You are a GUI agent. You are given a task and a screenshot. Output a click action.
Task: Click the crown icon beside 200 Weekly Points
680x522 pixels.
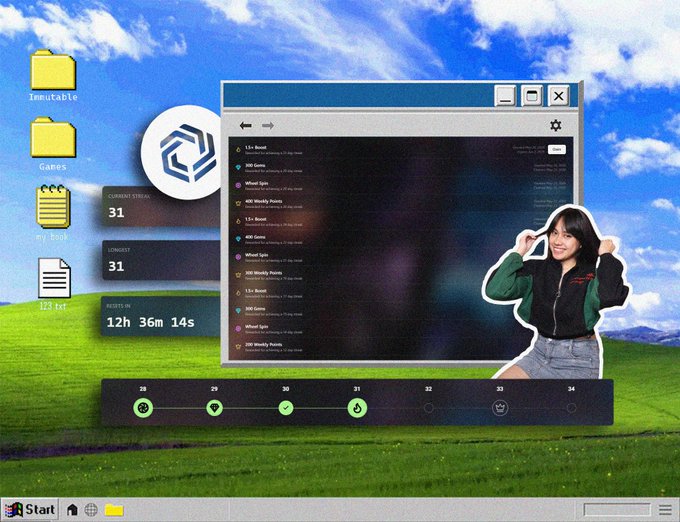point(238,346)
